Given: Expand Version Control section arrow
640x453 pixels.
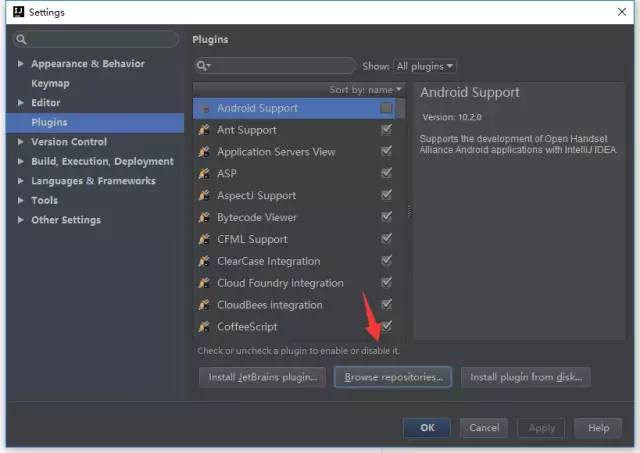Looking at the screenshot, I should (20, 142).
